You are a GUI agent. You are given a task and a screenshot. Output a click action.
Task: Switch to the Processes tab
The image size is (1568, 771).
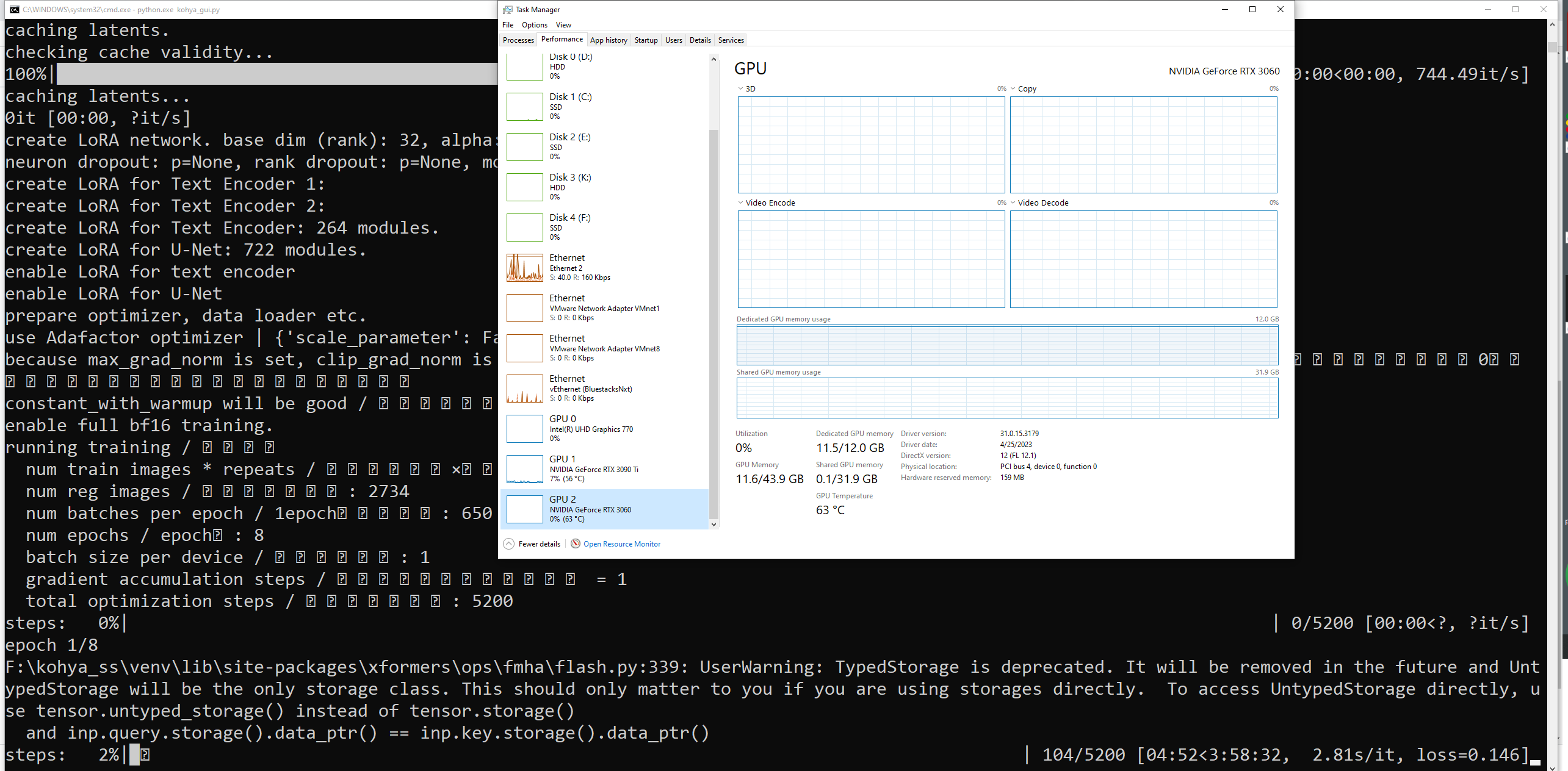[518, 40]
